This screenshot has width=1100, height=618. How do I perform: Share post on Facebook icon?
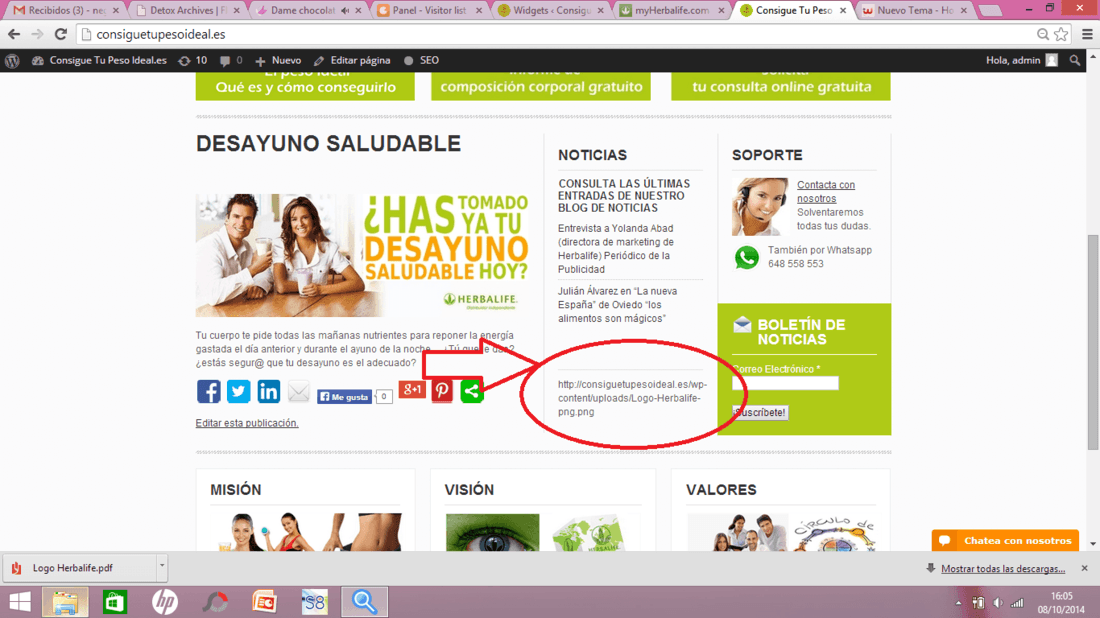pos(208,391)
